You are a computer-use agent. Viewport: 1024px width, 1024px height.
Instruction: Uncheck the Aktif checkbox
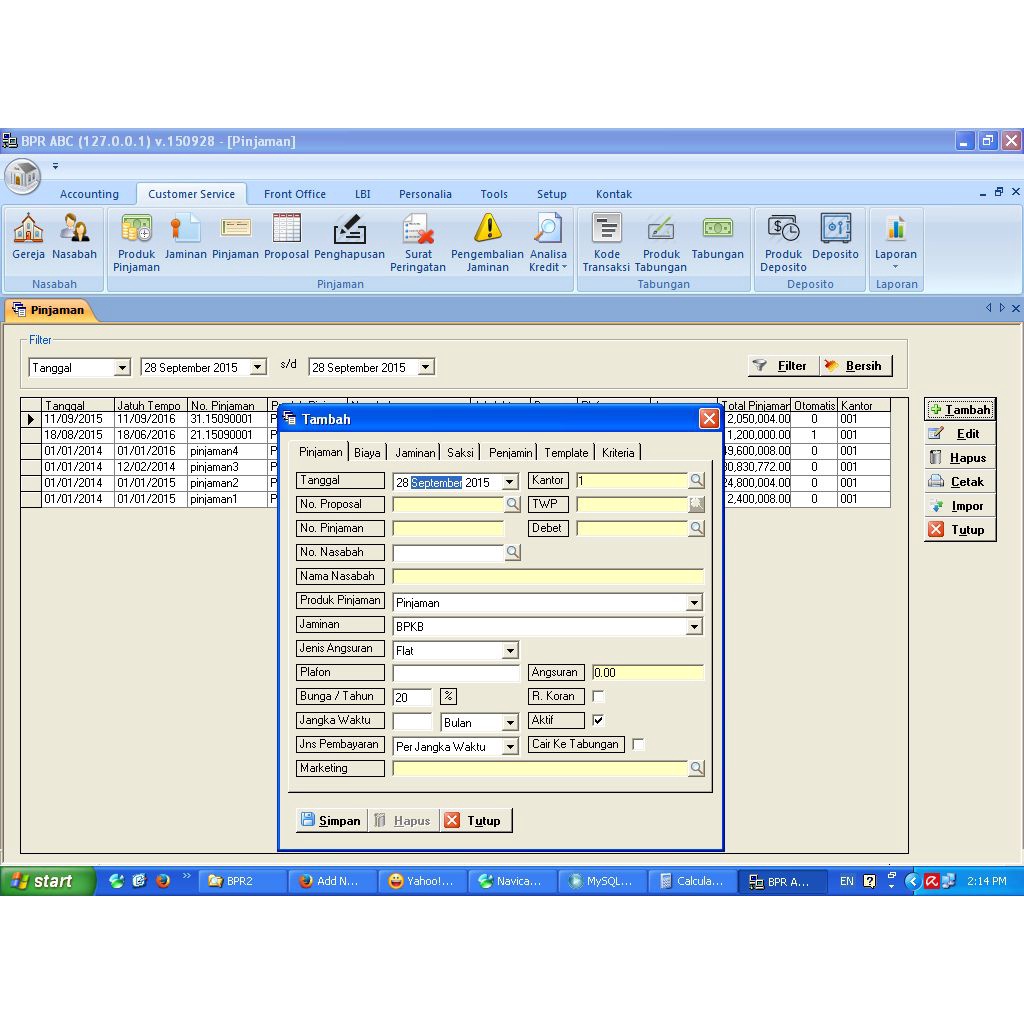click(x=598, y=720)
